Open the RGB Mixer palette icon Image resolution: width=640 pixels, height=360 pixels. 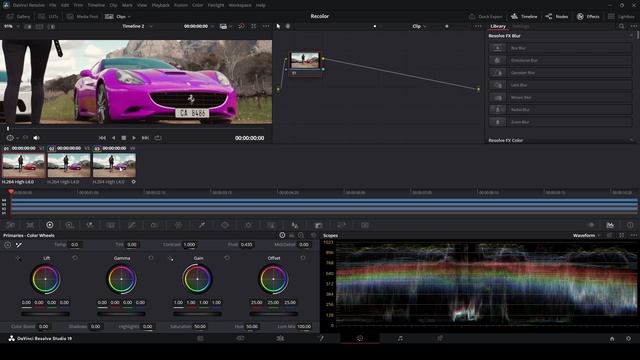[x=90, y=225]
